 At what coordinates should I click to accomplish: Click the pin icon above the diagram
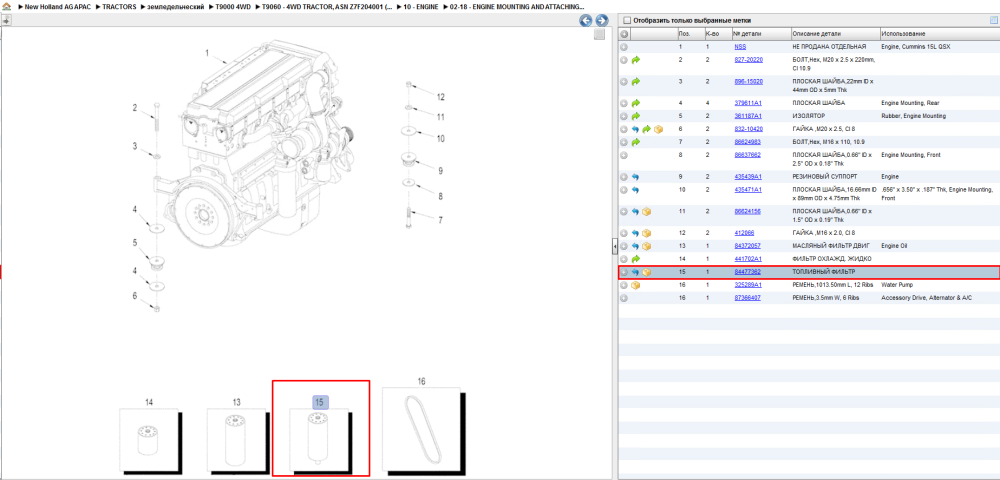tap(6, 20)
